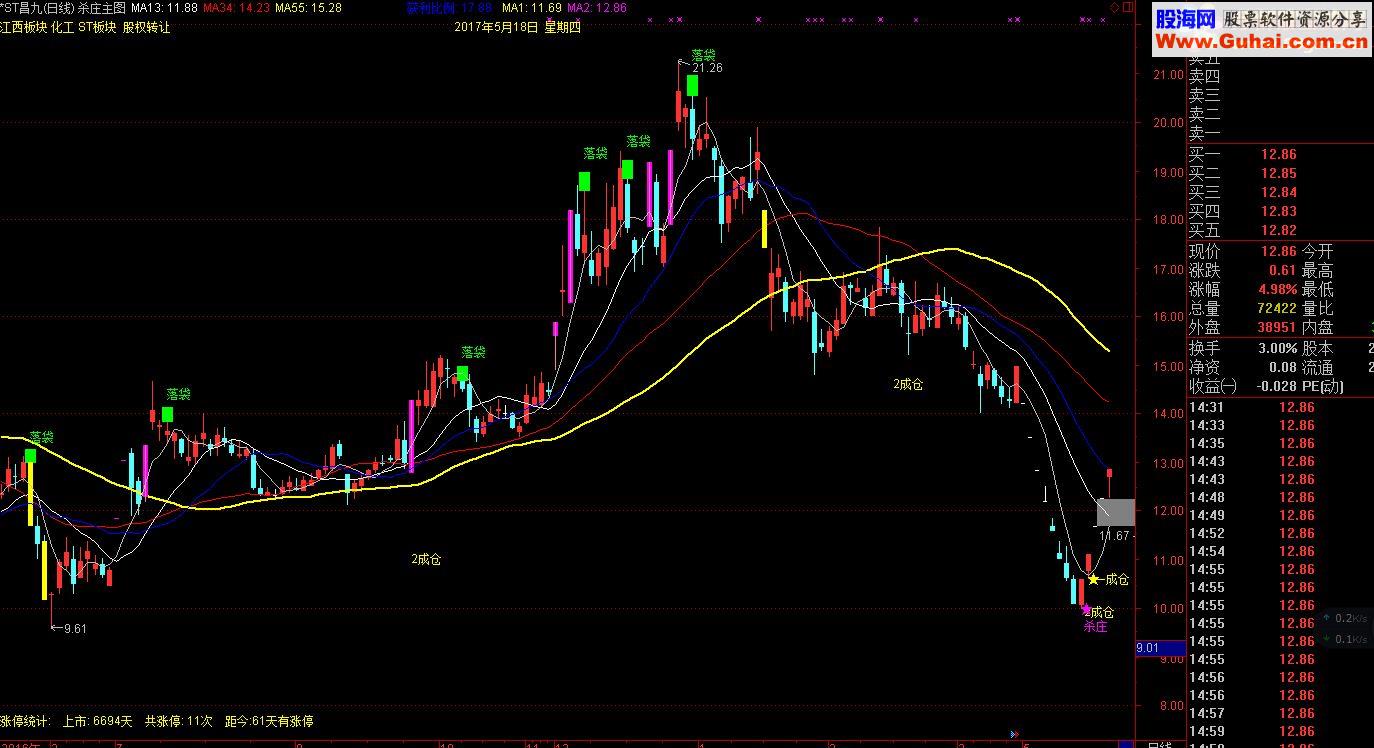Click the 上市:6694天 status entry

[97, 721]
